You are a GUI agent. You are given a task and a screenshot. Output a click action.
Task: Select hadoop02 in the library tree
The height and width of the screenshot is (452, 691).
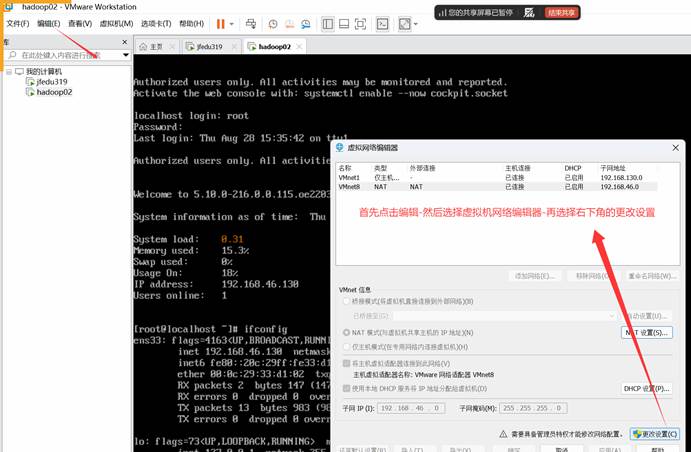tap(54, 92)
